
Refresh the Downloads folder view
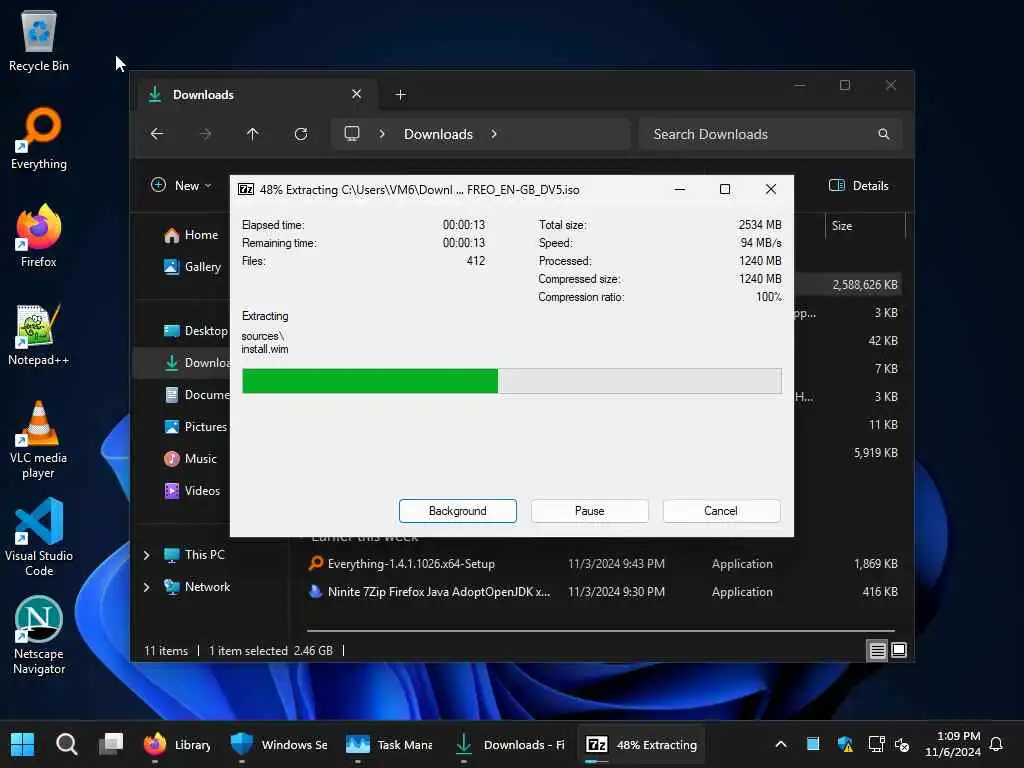click(301, 134)
